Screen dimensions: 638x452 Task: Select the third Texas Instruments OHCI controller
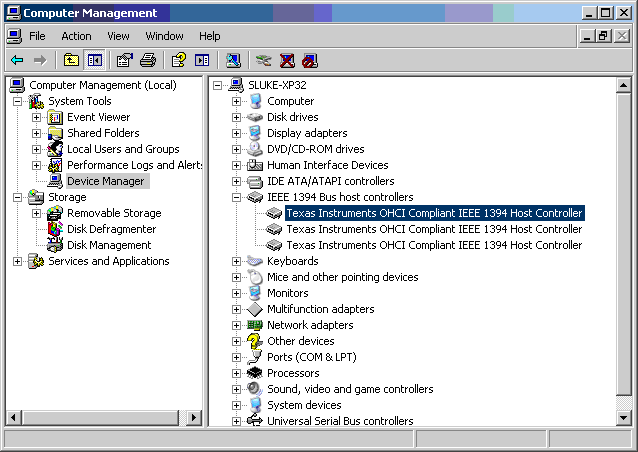(x=434, y=245)
